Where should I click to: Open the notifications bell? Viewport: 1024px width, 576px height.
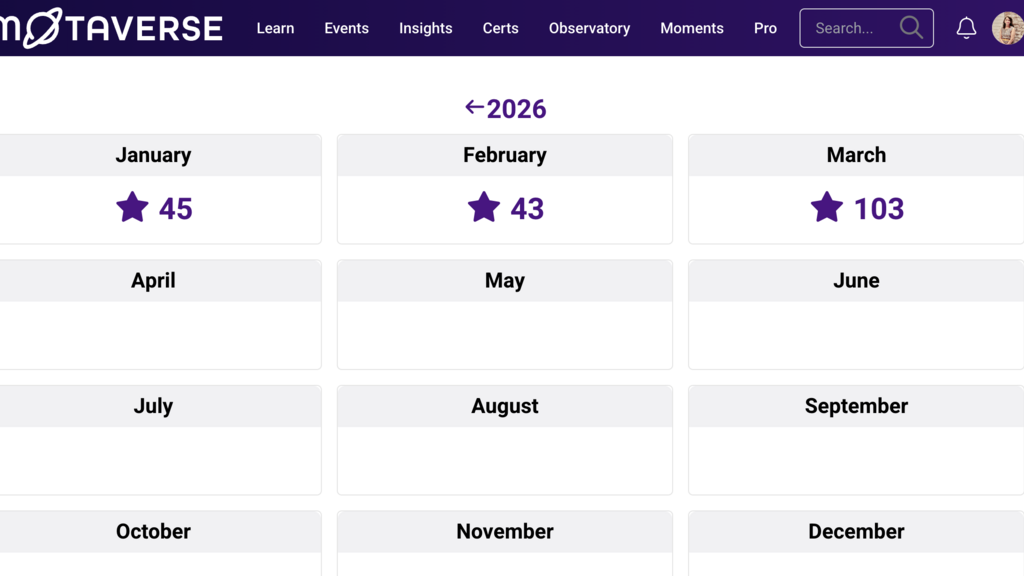click(x=966, y=28)
